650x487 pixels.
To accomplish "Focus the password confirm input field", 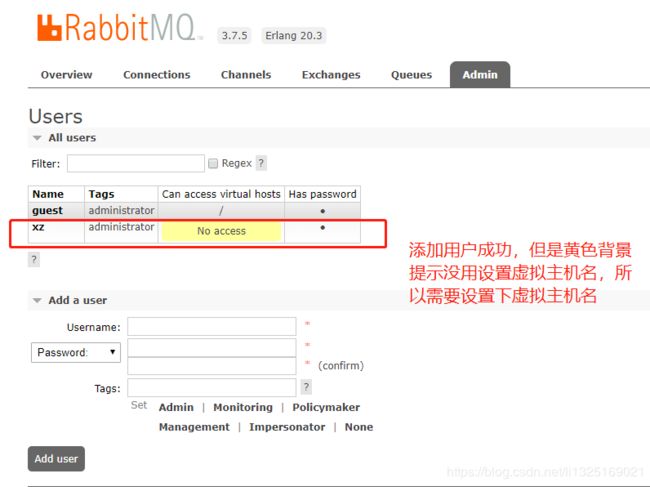I will coord(212,366).
